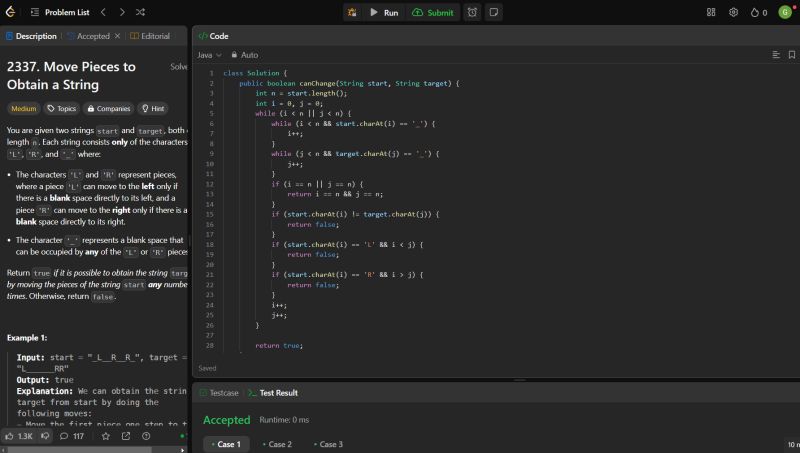
Task: Switch to the Accepted tab
Action: coord(88,36)
